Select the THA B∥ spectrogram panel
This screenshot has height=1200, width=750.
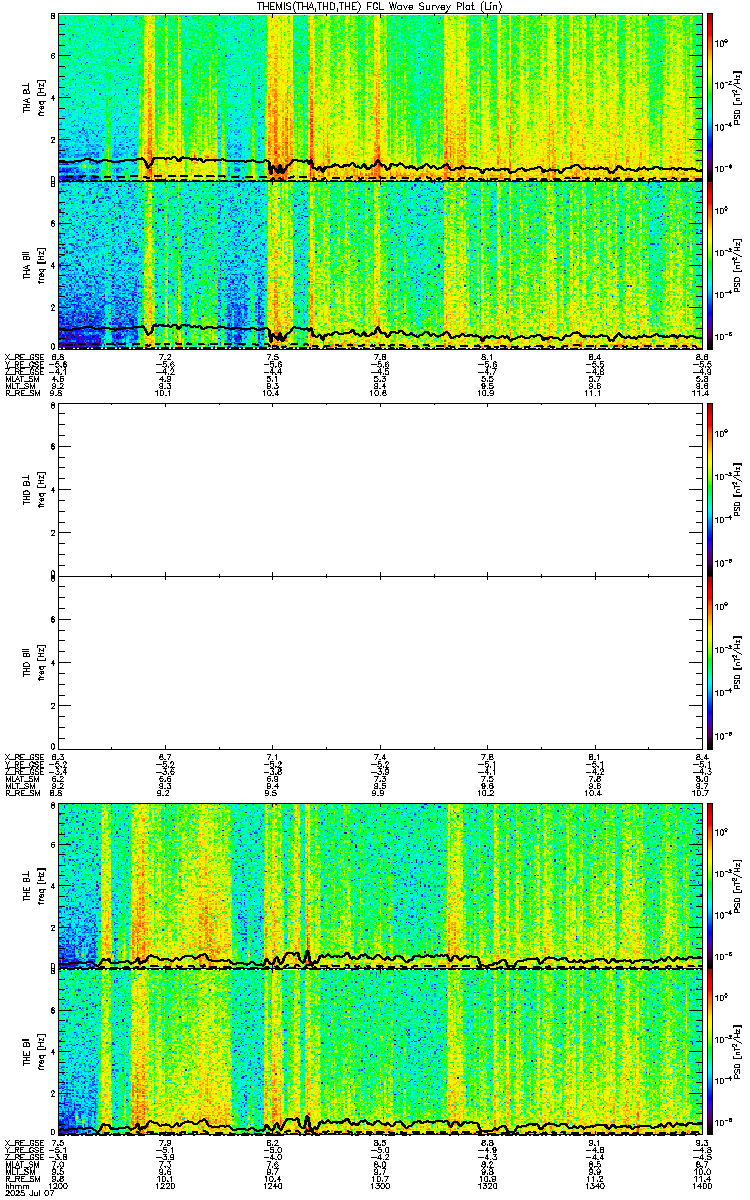[x=380, y=265]
